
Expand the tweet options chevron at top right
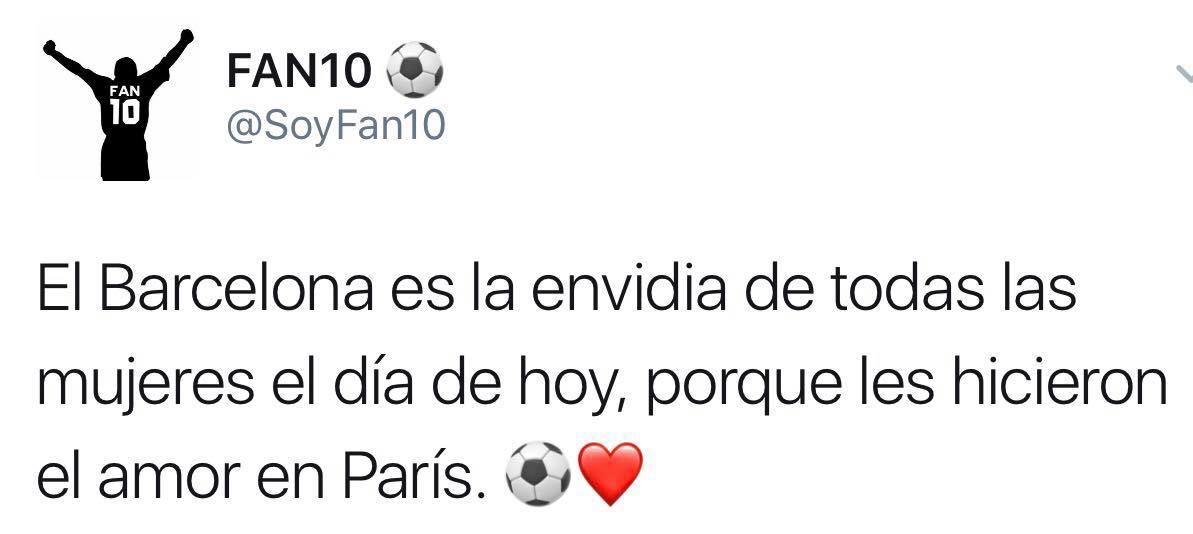click(x=1184, y=74)
